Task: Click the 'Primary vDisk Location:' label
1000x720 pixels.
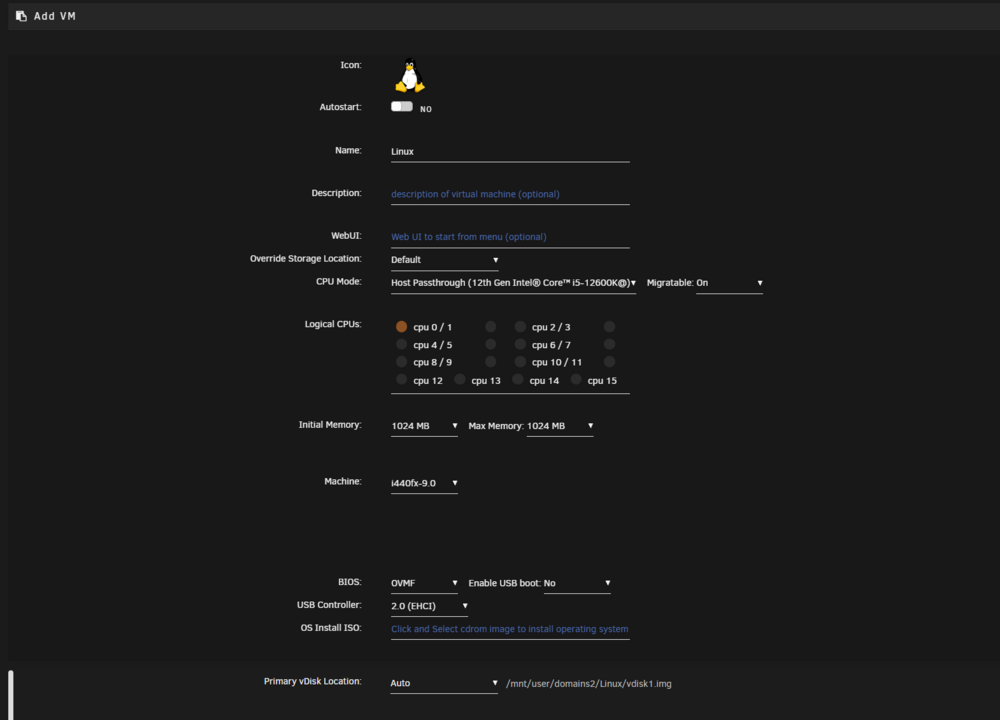Action: click(312, 681)
